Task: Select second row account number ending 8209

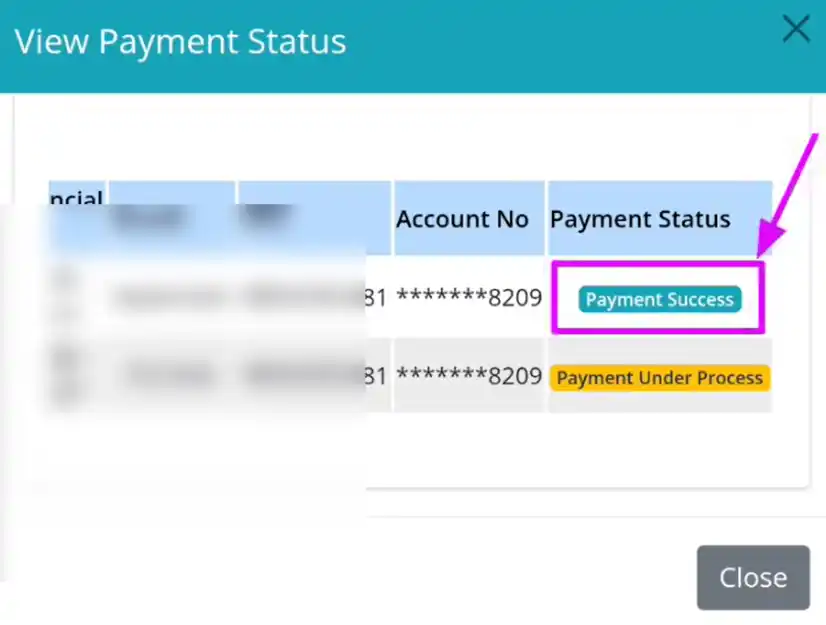Action: pyautogui.click(x=469, y=376)
